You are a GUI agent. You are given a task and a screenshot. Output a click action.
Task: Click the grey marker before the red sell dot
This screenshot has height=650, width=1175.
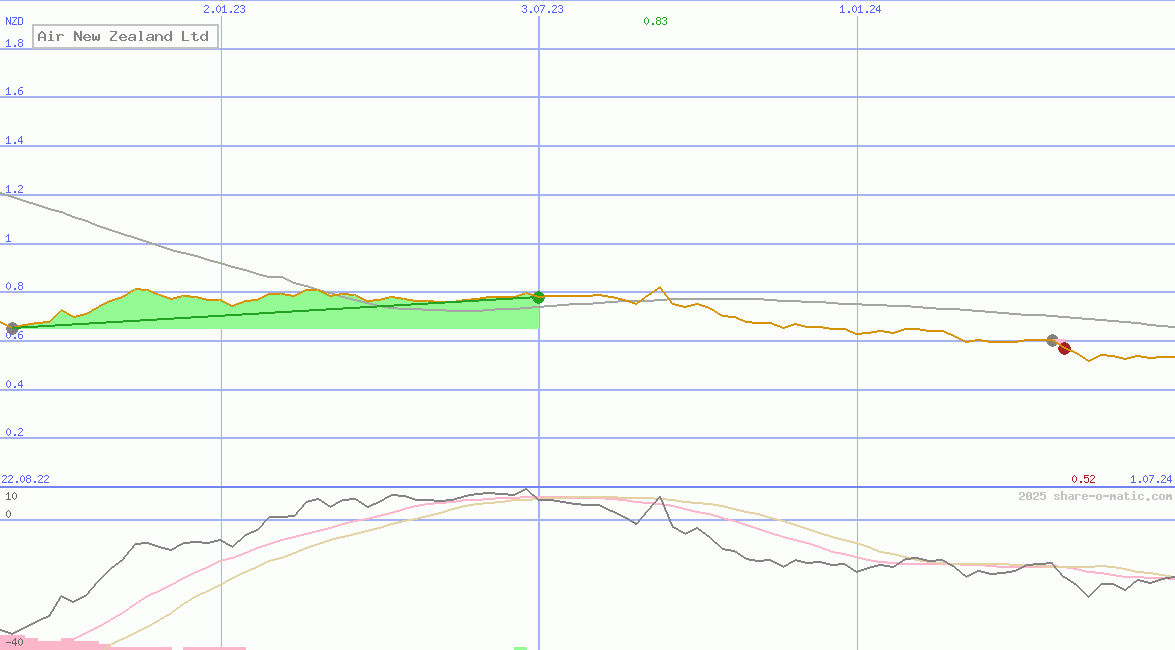click(x=1052, y=340)
